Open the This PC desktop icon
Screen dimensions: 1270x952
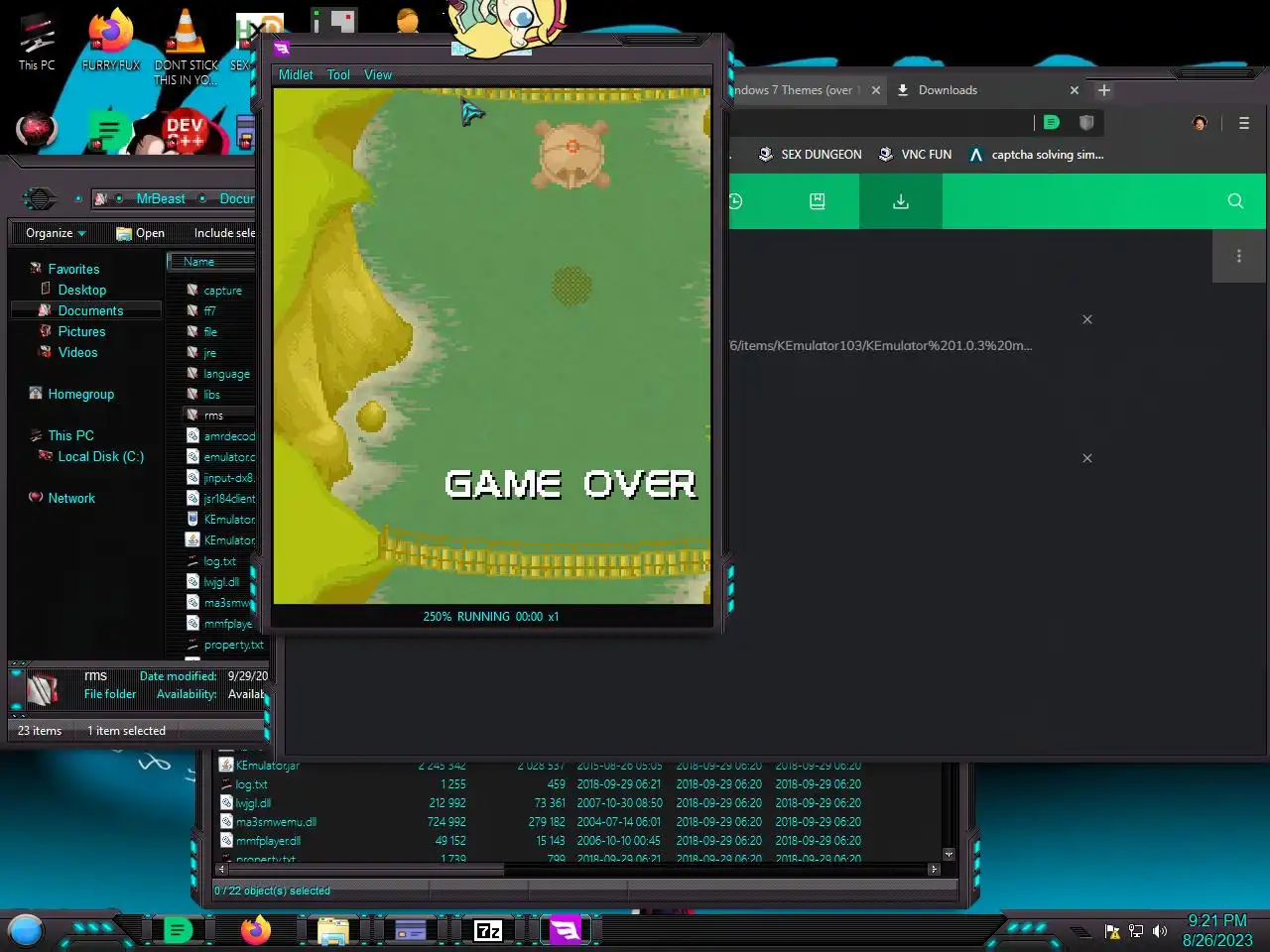click(37, 42)
